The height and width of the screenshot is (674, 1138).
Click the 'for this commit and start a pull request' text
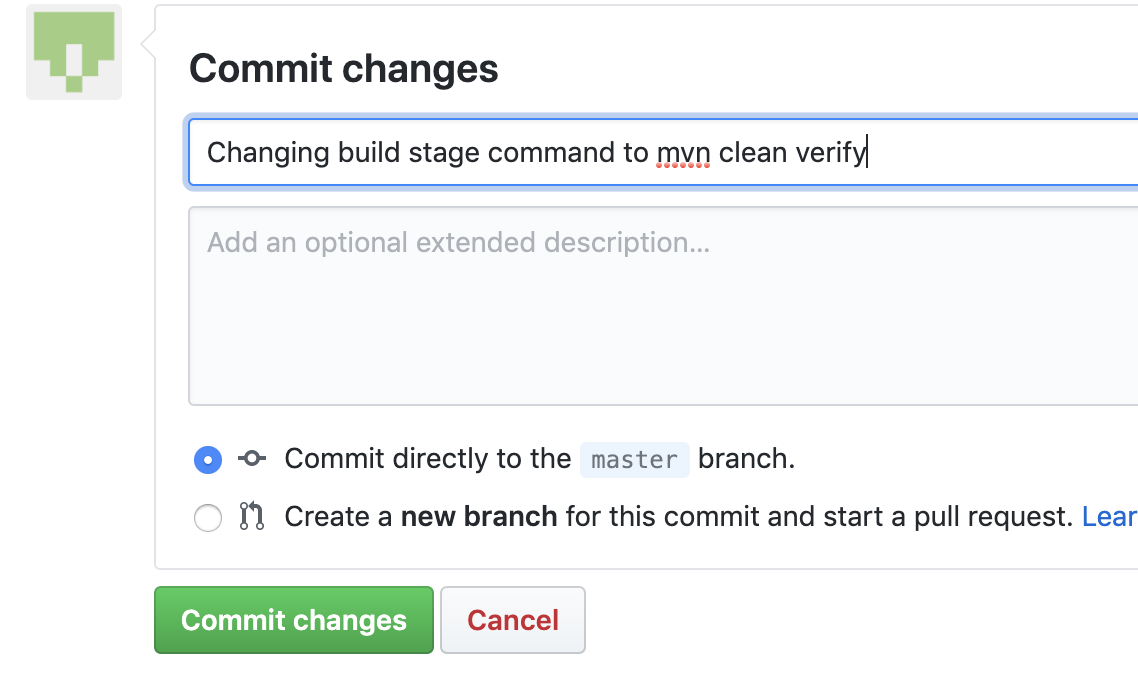[x=819, y=517]
